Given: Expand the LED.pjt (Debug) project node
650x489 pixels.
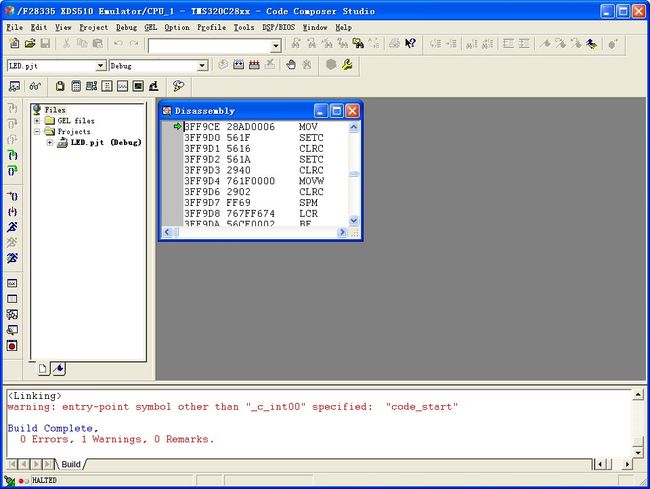Looking at the screenshot, I should 49,142.
